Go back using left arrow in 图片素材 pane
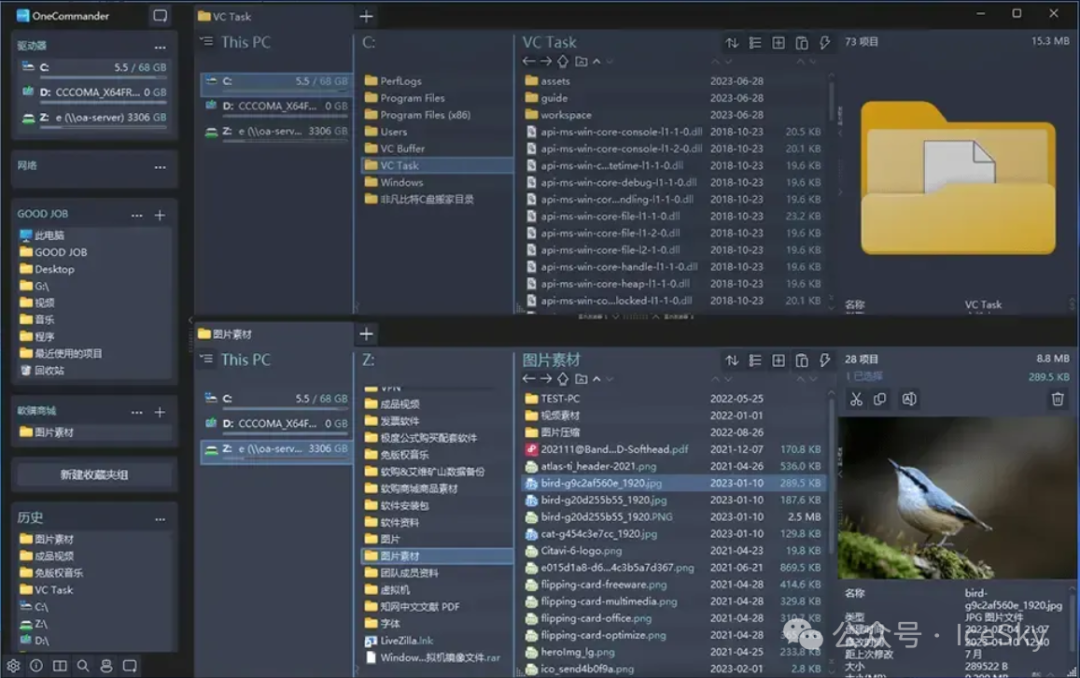 click(x=529, y=379)
